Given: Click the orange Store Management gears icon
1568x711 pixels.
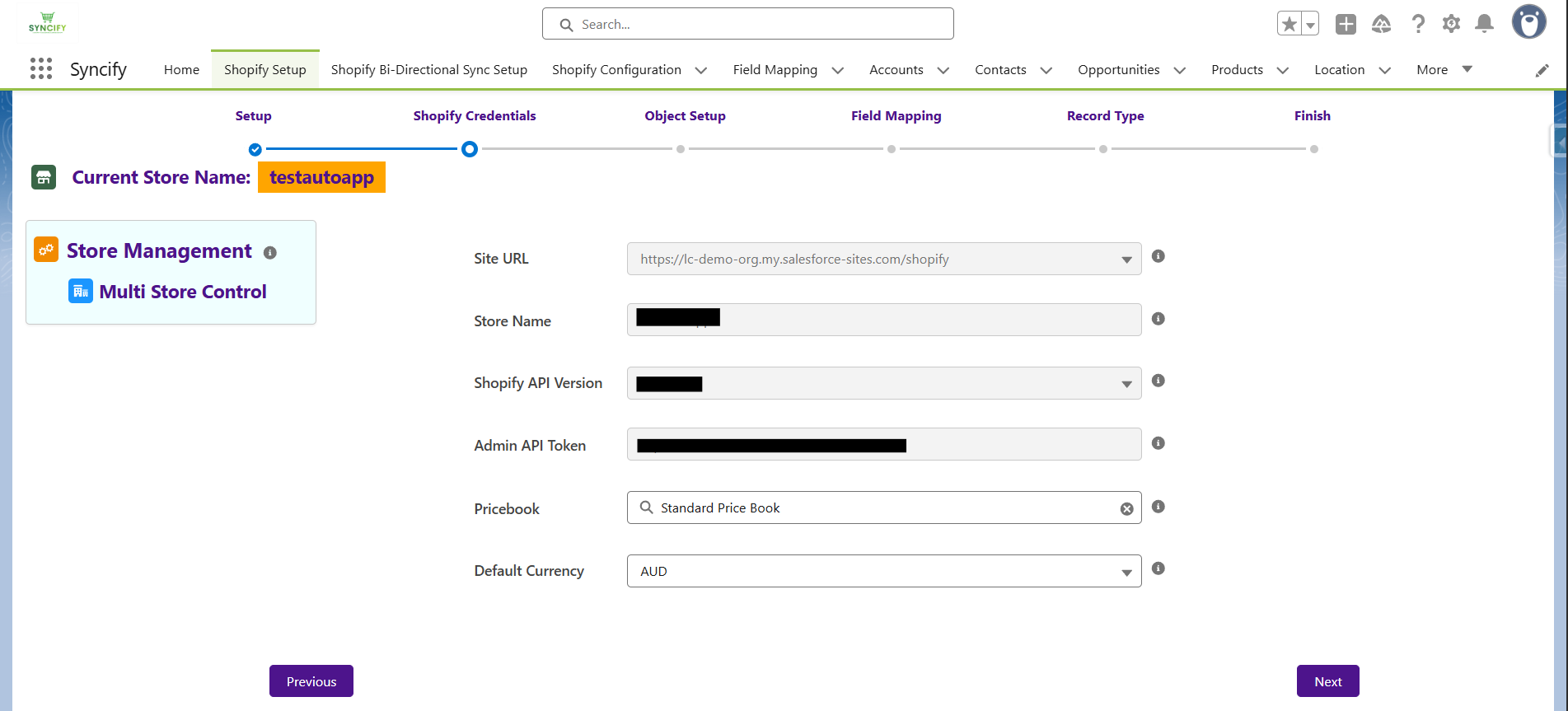Looking at the screenshot, I should [x=46, y=250].
